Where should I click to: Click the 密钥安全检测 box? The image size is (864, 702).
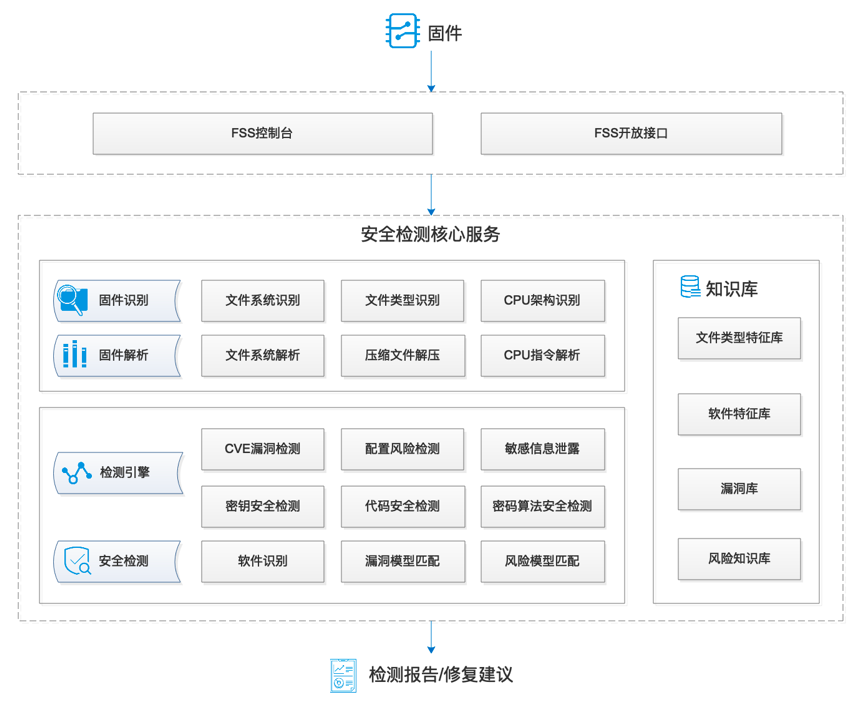[x=262, y=506]
